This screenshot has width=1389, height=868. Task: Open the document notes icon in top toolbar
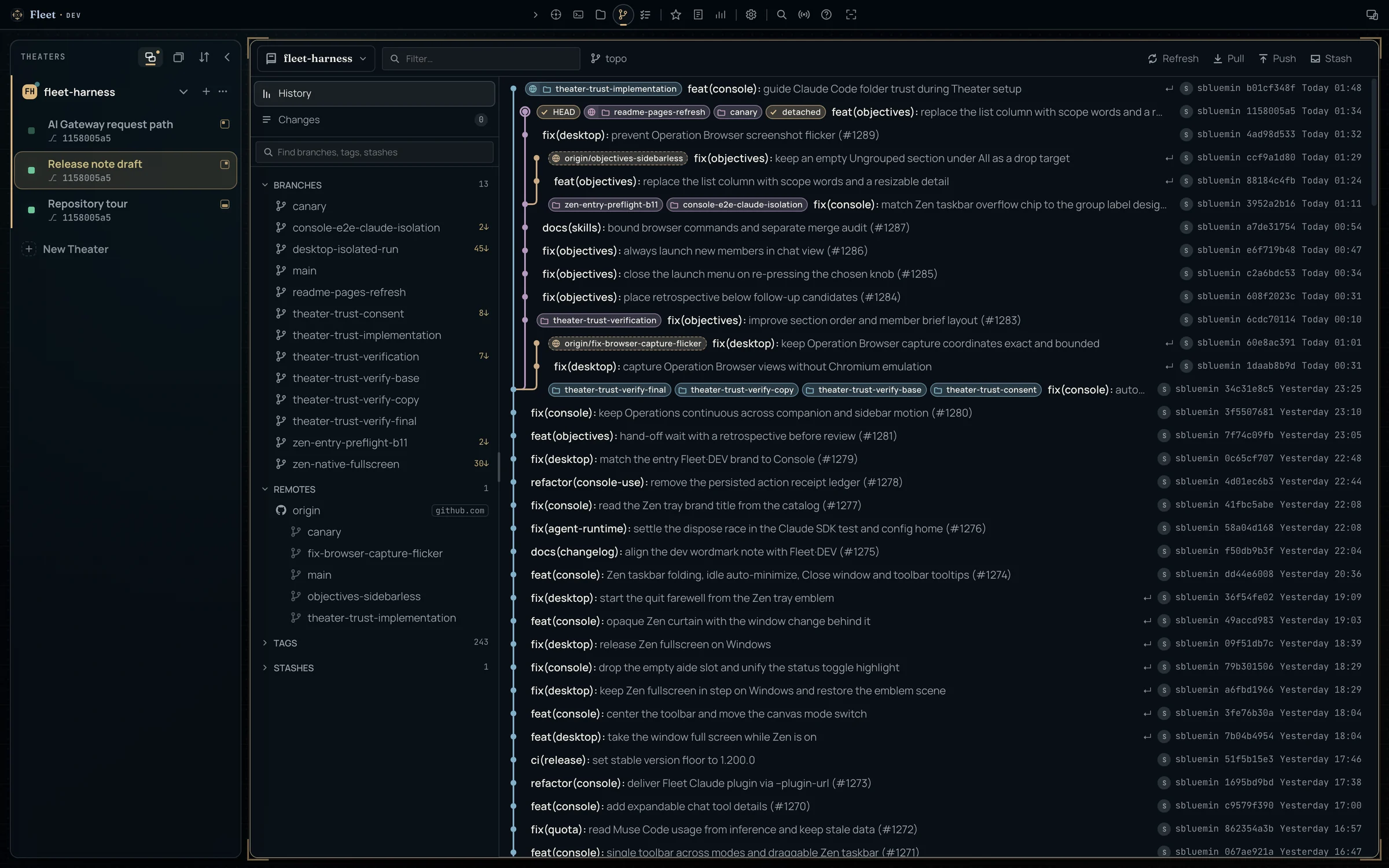pyautogui.click(x=698, y=15)
